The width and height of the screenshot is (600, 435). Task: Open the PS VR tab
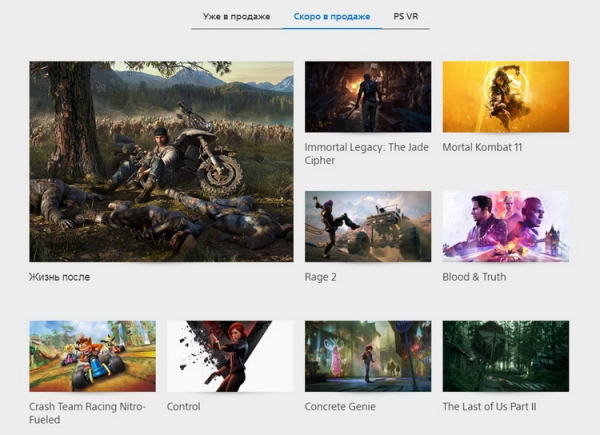coord(406,16)
